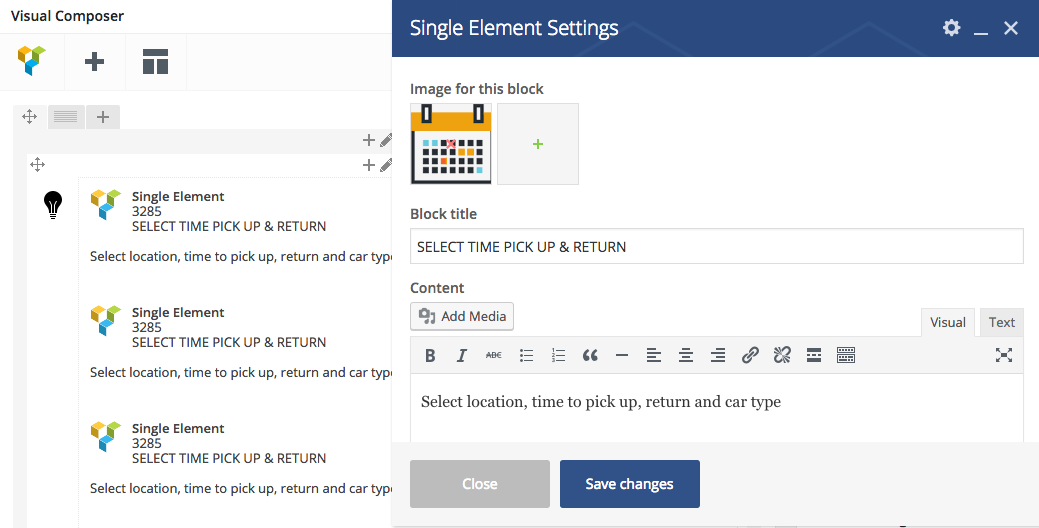Insert Read More tag
The image size is (1039, 528).
click(814, 355)
